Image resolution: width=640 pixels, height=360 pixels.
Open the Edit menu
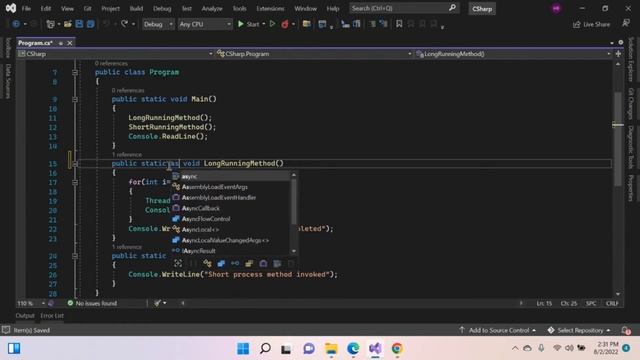tap(46, 8)
